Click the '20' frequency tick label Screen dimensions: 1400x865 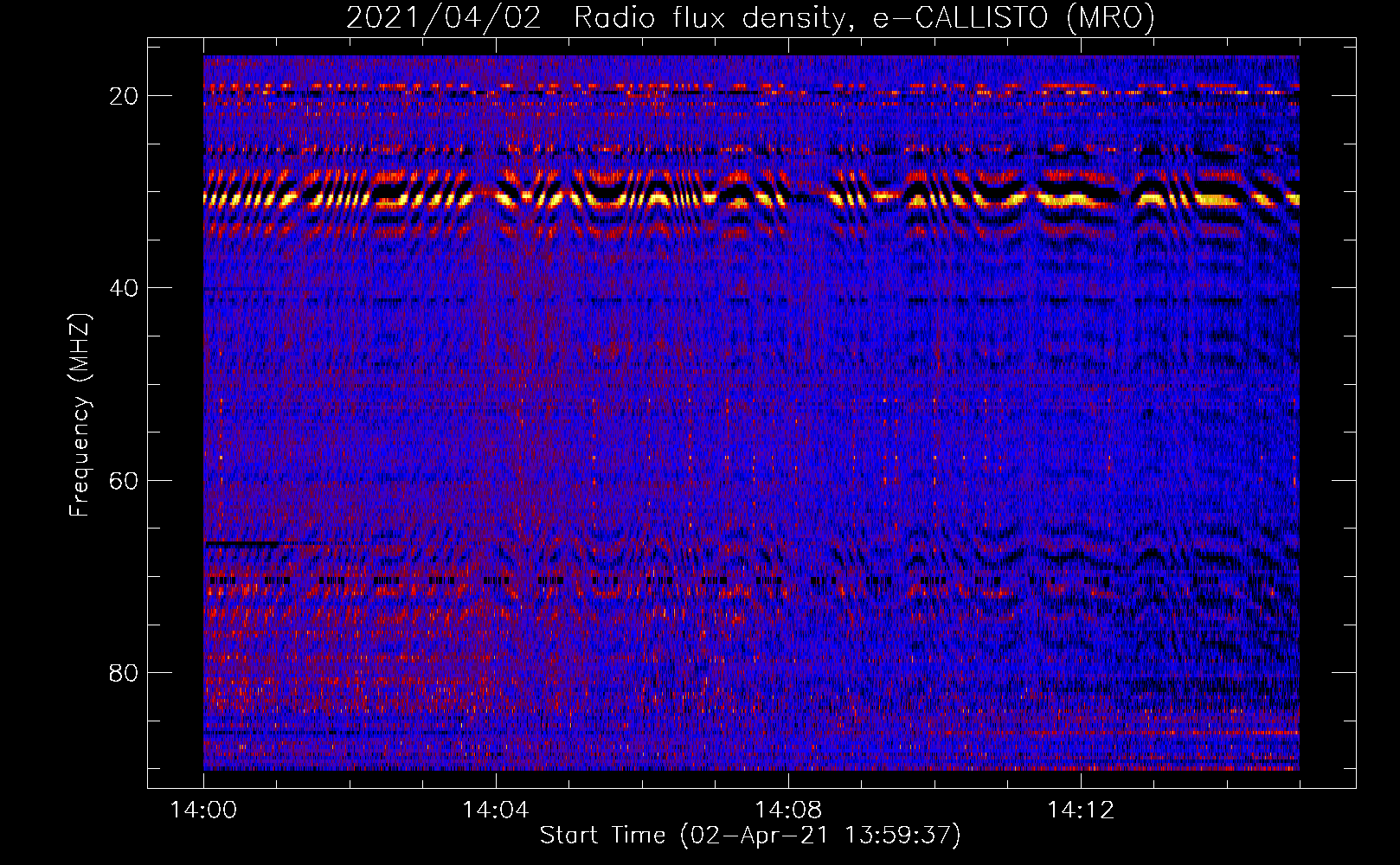(x=124, y=96)
